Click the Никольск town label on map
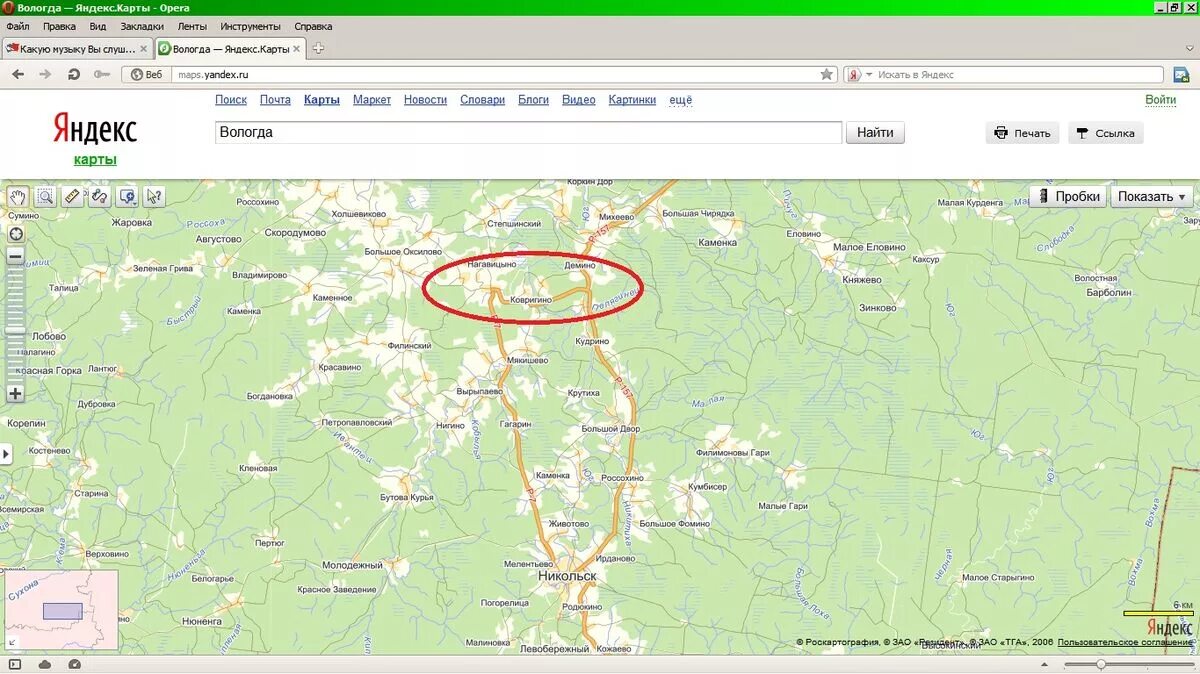 (567, 577)
